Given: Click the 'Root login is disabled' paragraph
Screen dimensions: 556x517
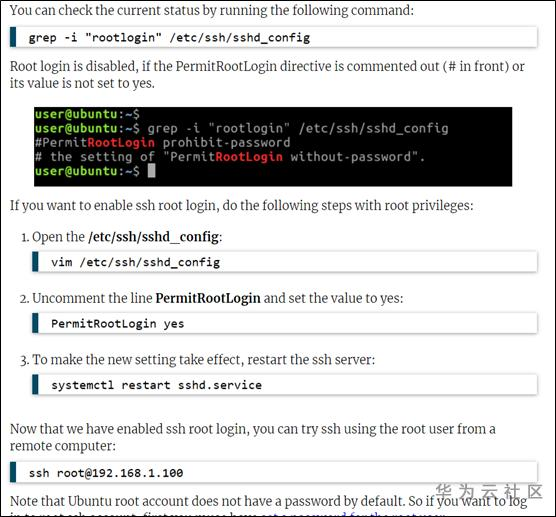Looking at the screenshot, I should click(267, 74).
